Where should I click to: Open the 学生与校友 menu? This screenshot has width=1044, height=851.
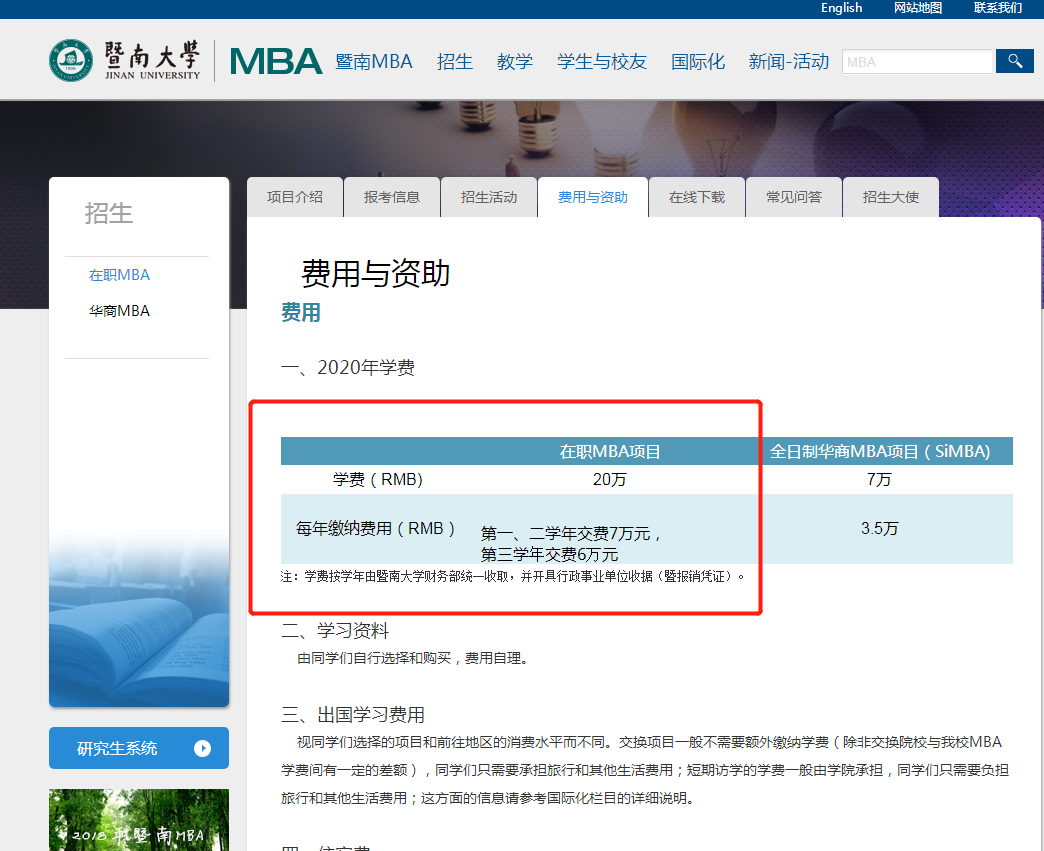(x=602, y=61)
